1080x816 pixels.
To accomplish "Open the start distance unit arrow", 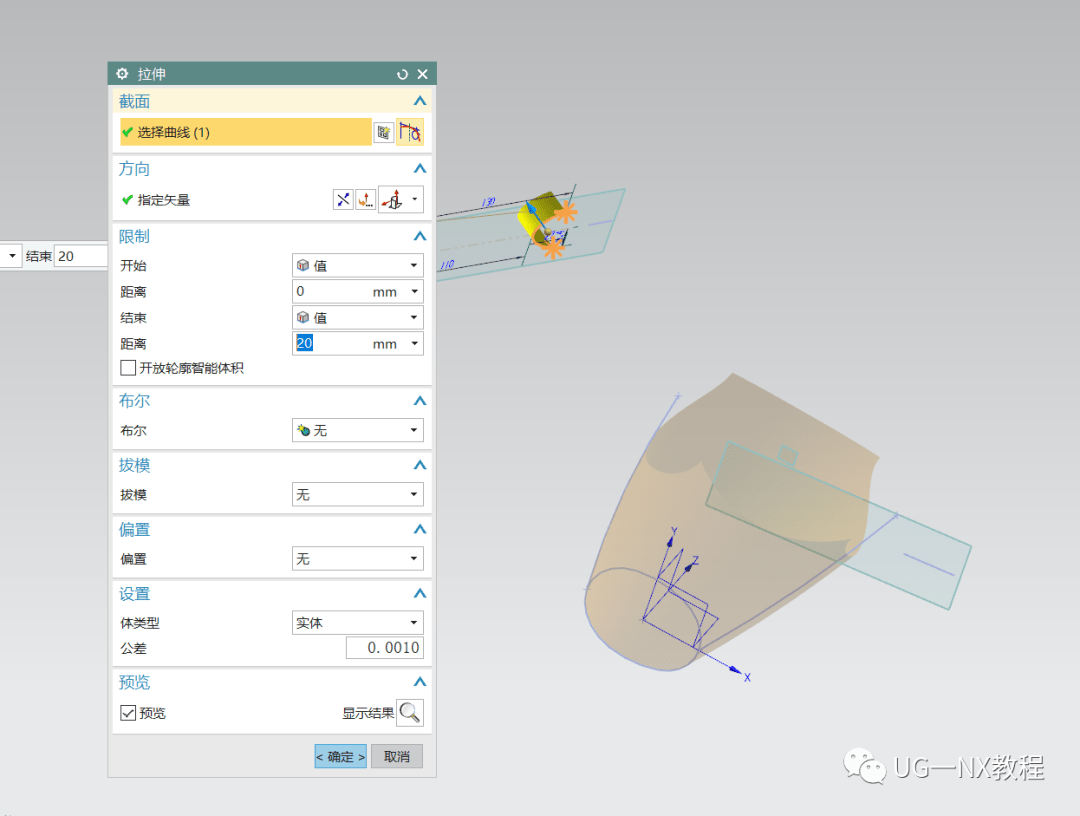I will [415, 291].
